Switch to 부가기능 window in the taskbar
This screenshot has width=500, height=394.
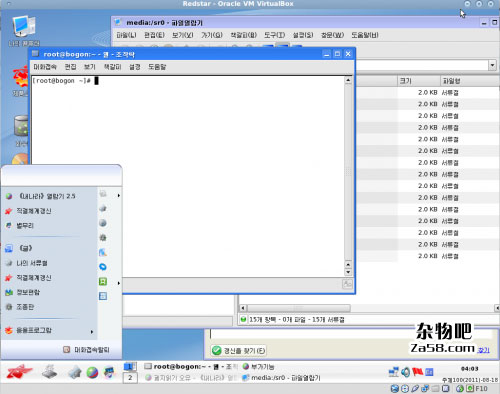[259, 367]
